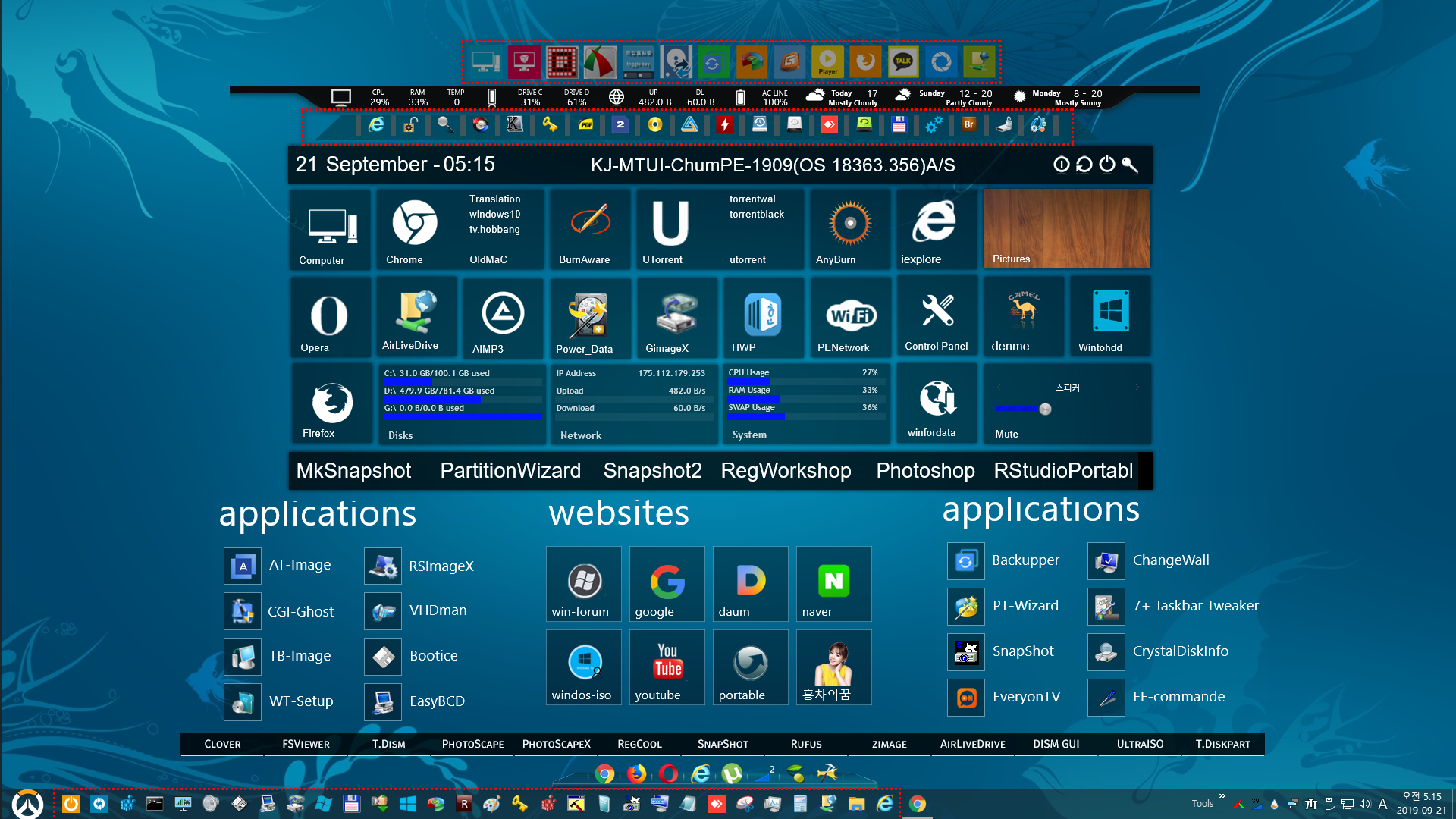Expand the Tools toolbar chevron in taskbar

click(1222, 795)
